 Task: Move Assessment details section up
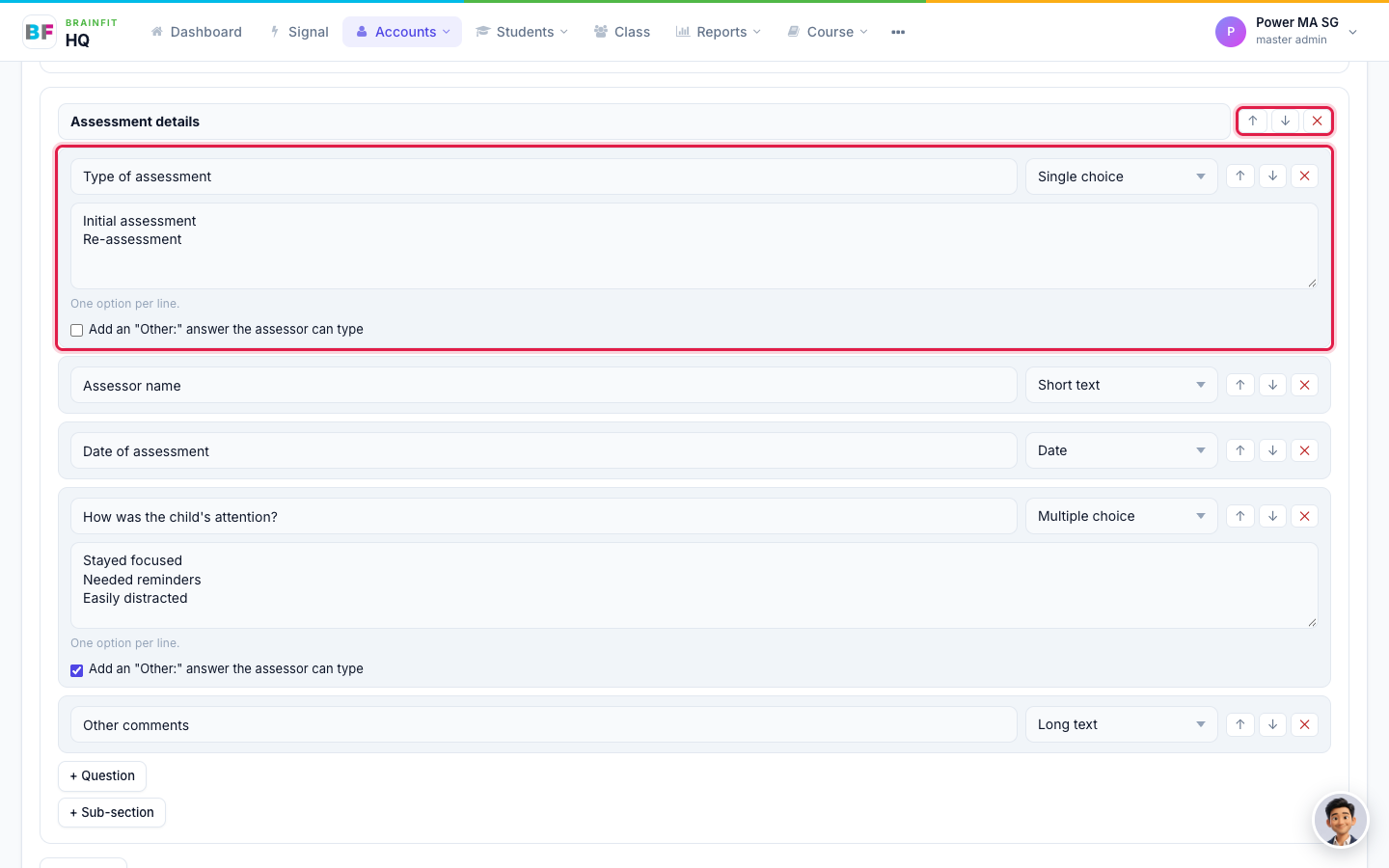pyautogui.click(x=1253, y=122)
